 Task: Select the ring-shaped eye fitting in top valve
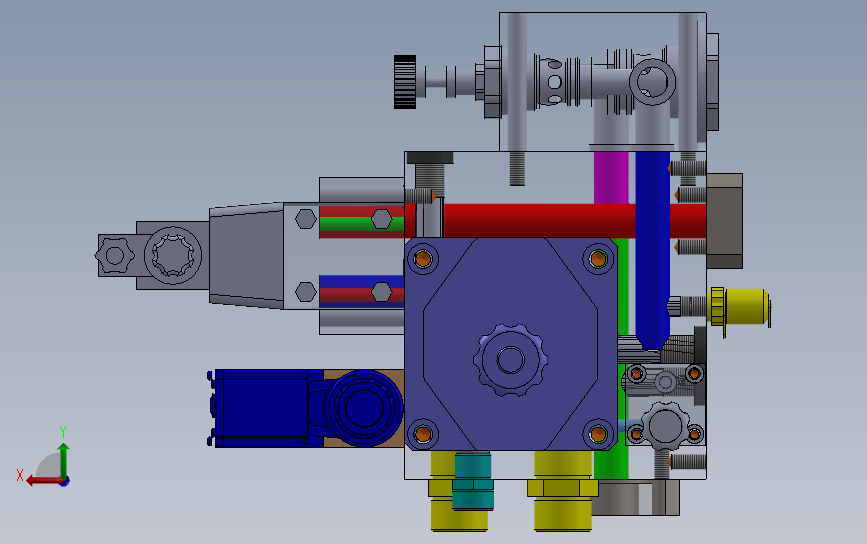coord(652,82)
